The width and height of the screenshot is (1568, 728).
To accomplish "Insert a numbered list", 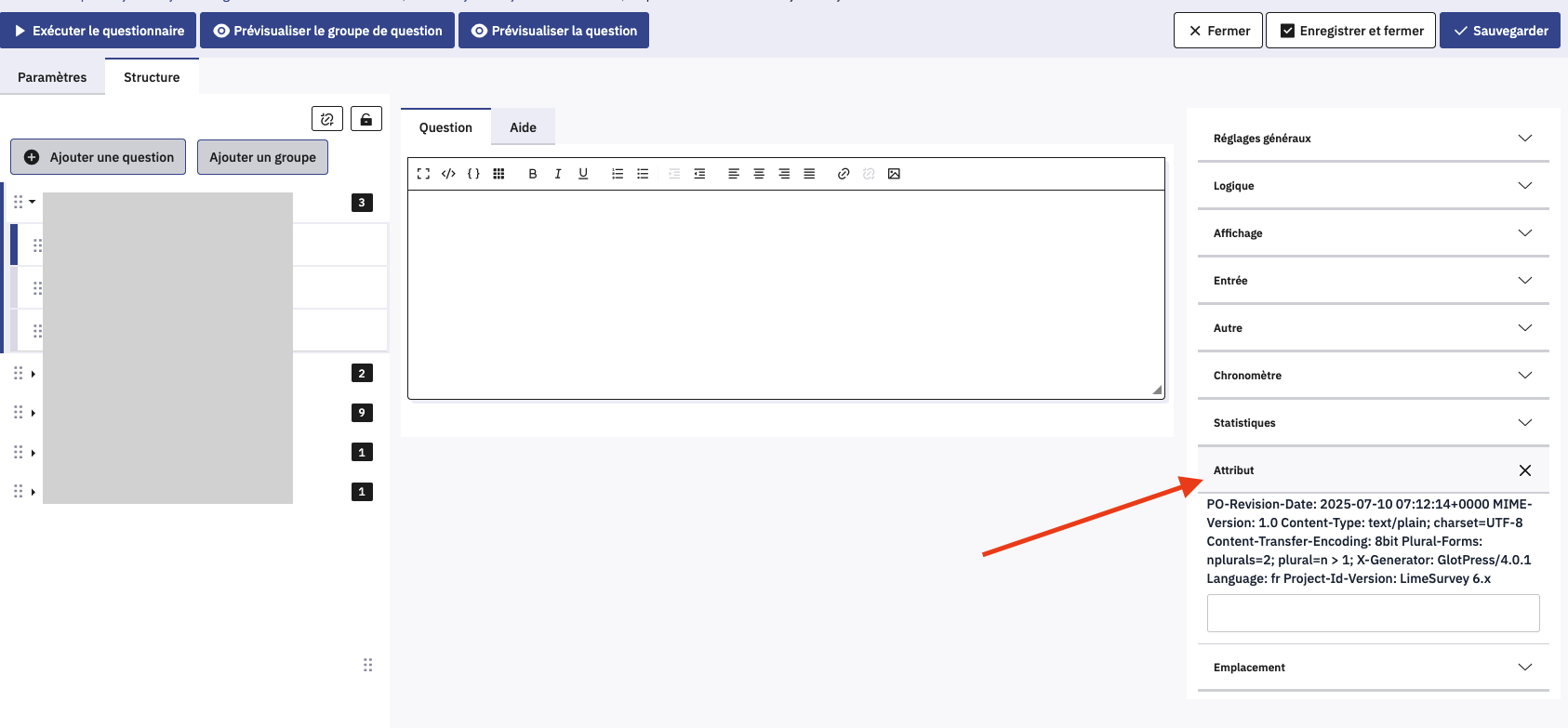I will [x=618, y=174].
